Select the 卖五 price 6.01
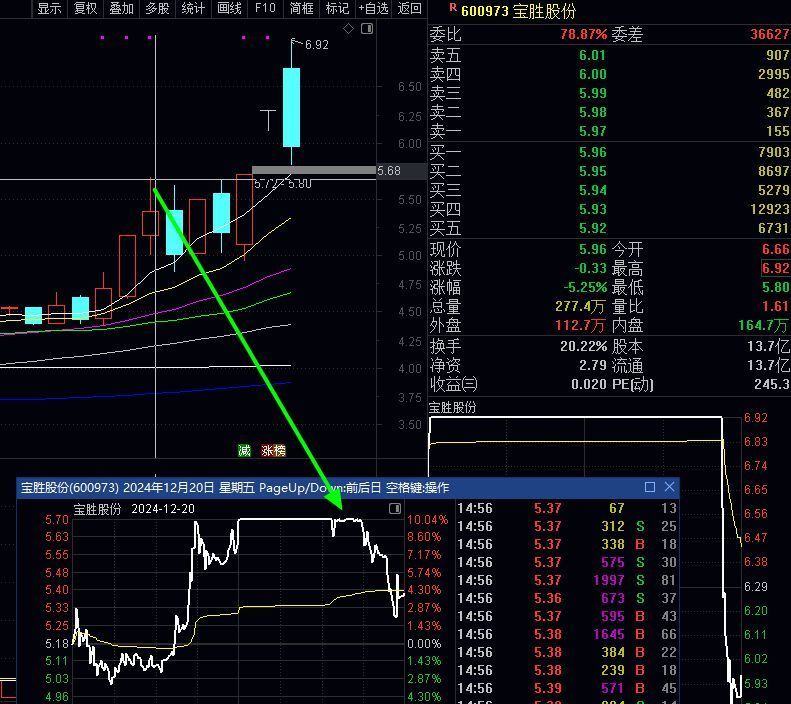791x704 pixels. click(592, 55)
